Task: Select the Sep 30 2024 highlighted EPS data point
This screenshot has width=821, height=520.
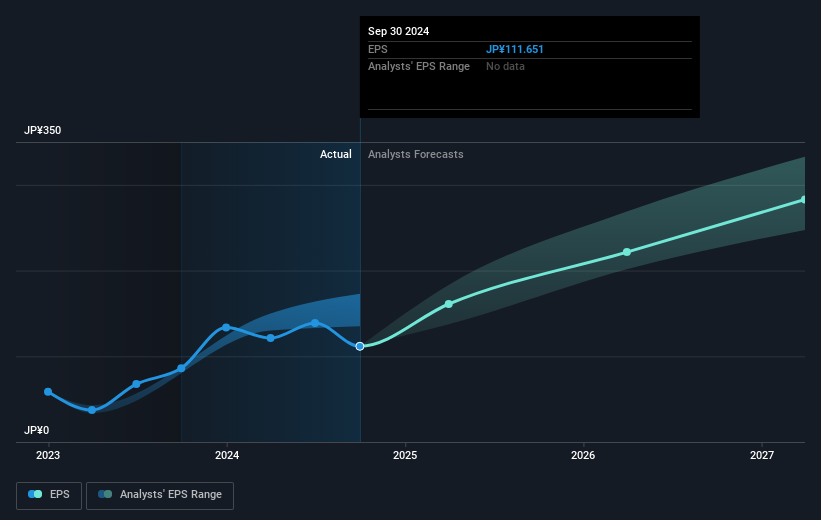Action: click(360, 346)
